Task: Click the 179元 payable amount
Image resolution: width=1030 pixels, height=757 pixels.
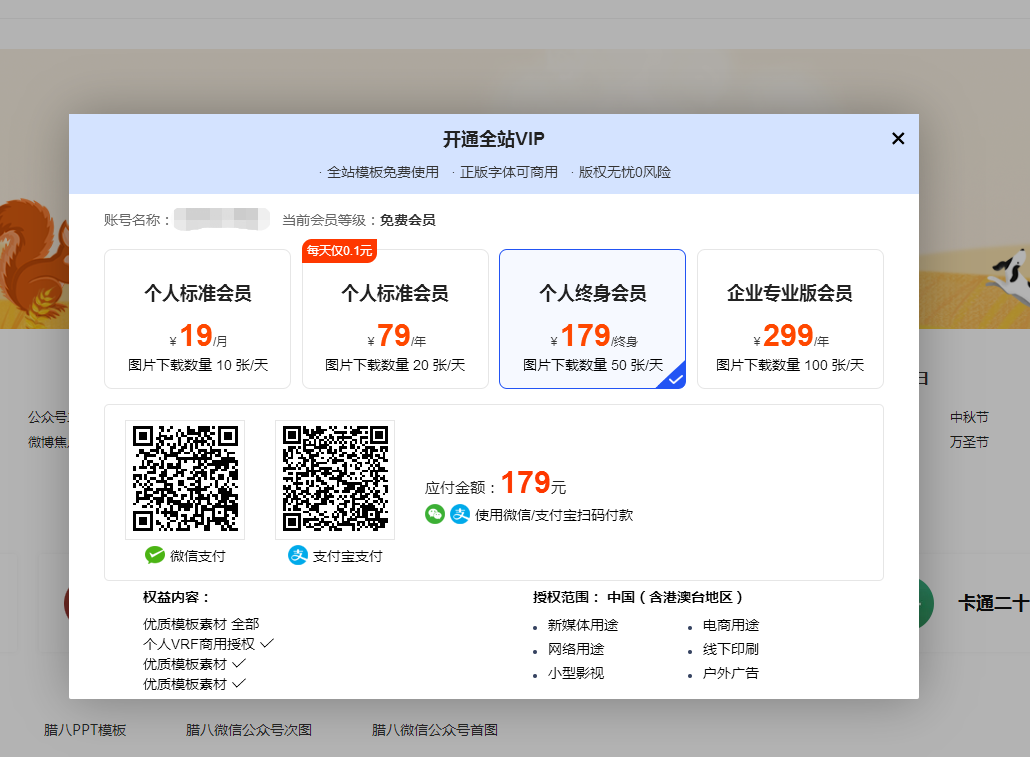Action: (533, 483)
